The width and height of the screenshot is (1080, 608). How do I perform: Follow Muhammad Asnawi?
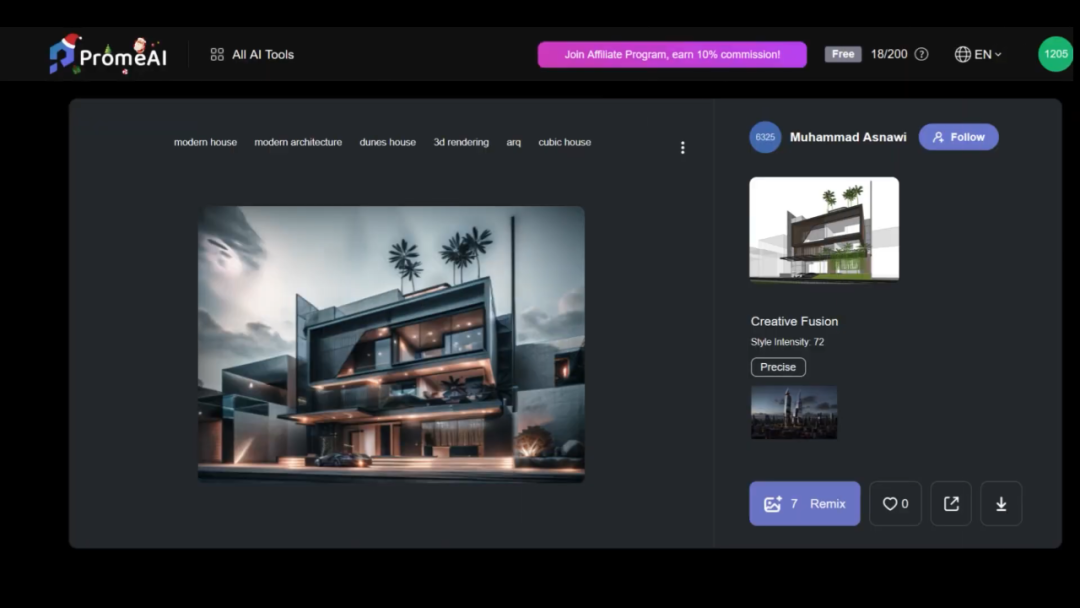tap(958, 137)
